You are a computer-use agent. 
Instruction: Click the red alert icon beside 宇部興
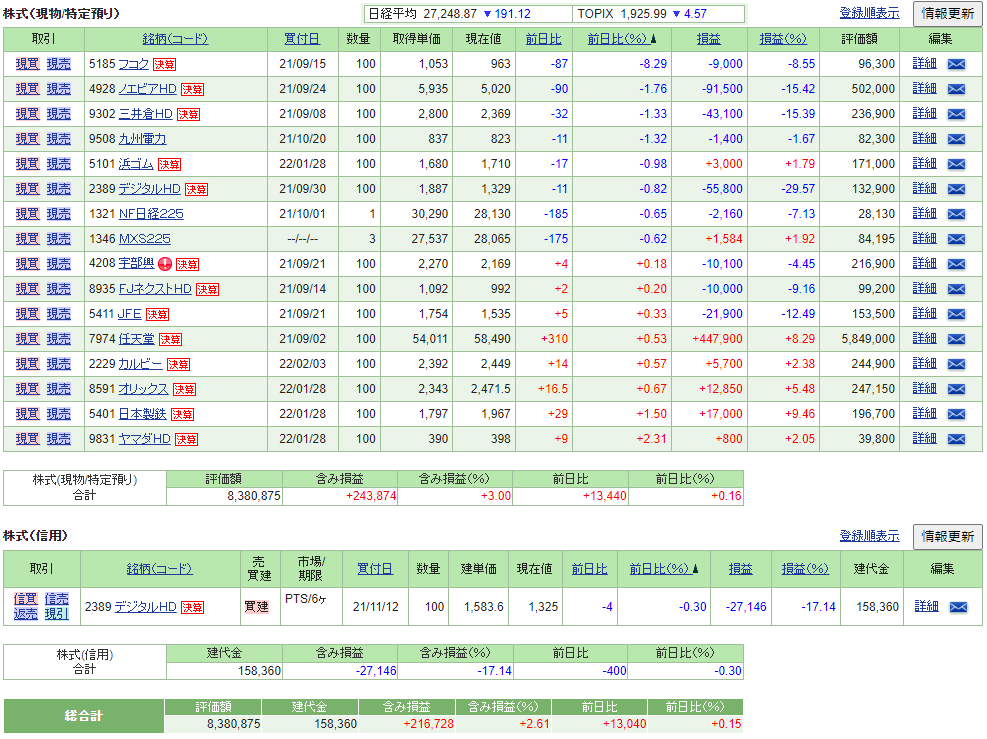(165, 264)
